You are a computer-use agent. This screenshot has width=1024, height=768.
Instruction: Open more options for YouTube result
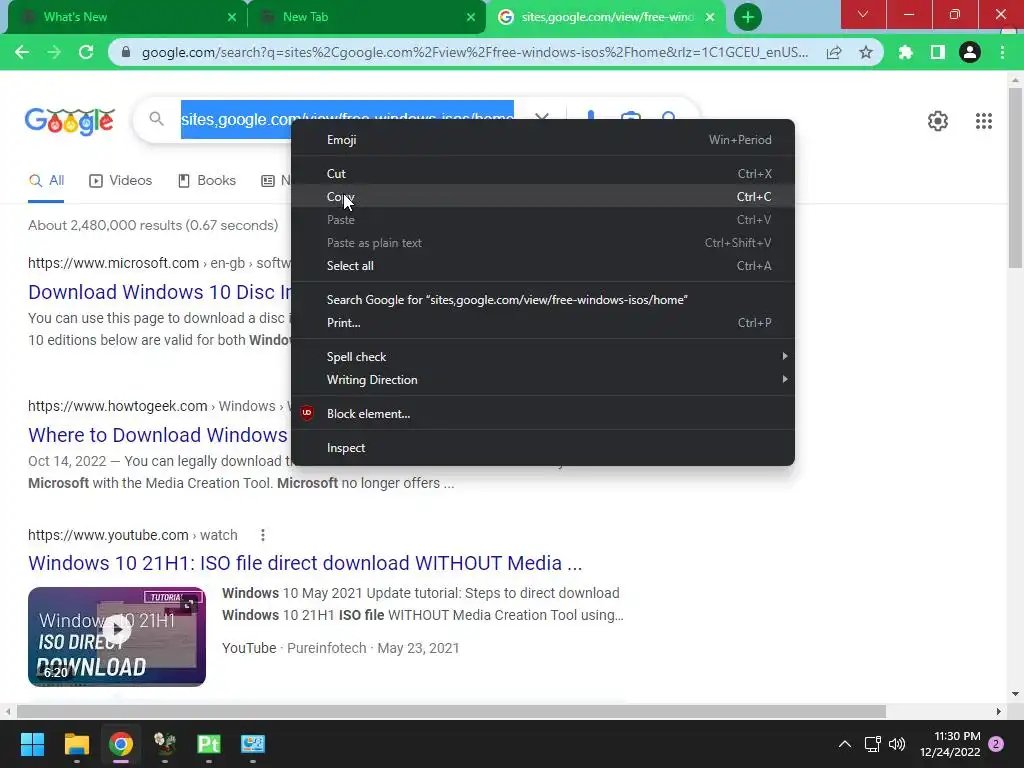click(263, 536)
